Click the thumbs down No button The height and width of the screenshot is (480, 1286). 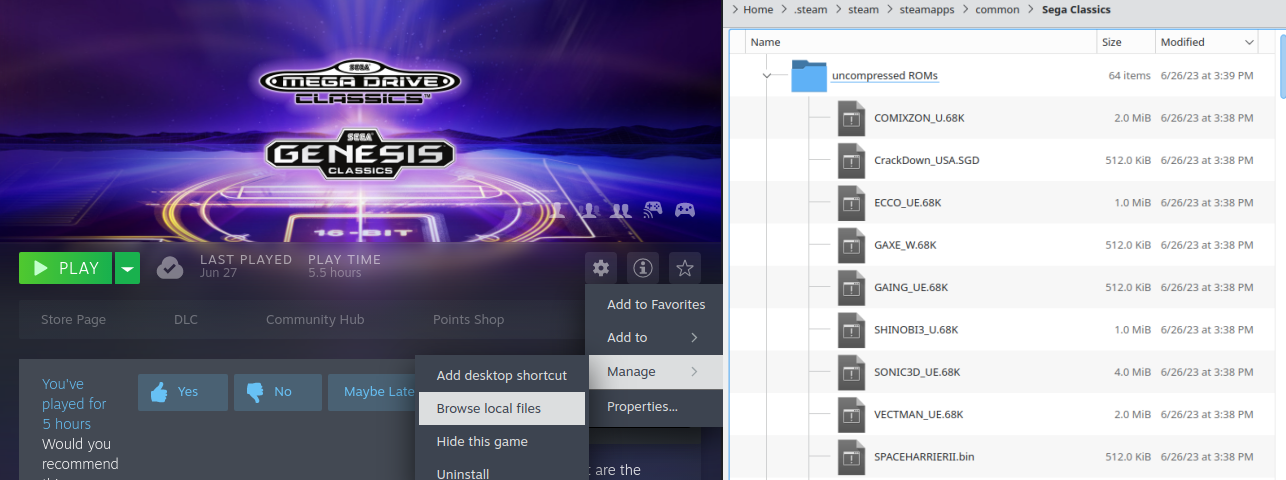(277, 392)
